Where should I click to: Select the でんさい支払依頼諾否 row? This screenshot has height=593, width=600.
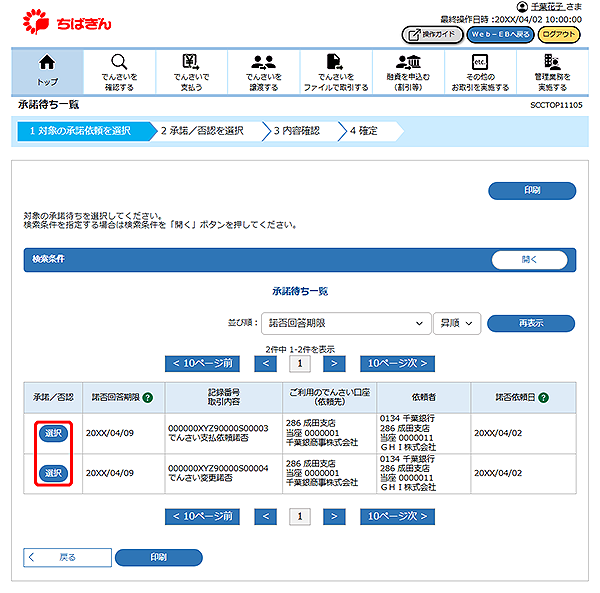pyautogui.click(x=53, y=433)
